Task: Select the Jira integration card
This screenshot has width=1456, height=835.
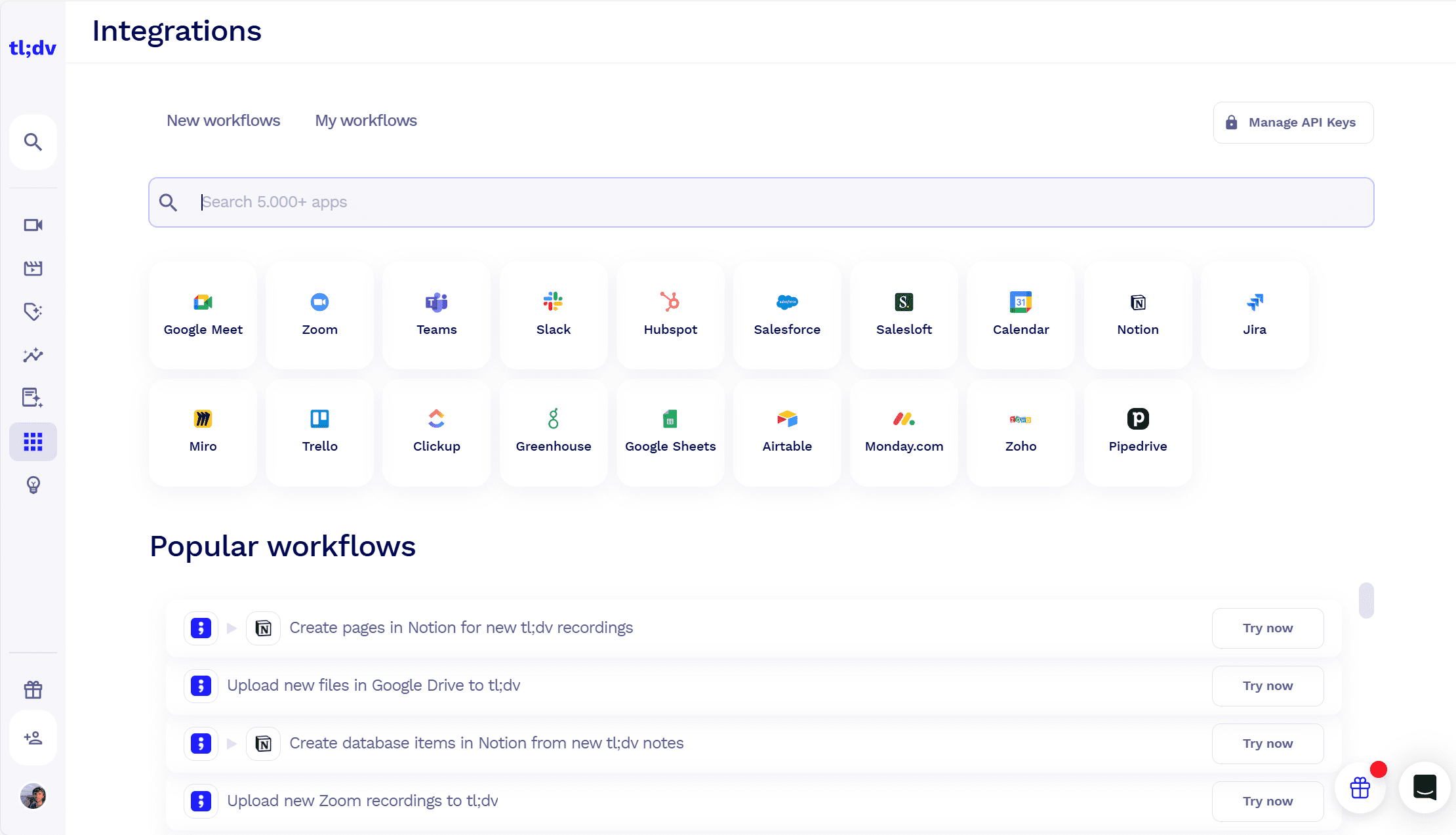Action: 1255,316
